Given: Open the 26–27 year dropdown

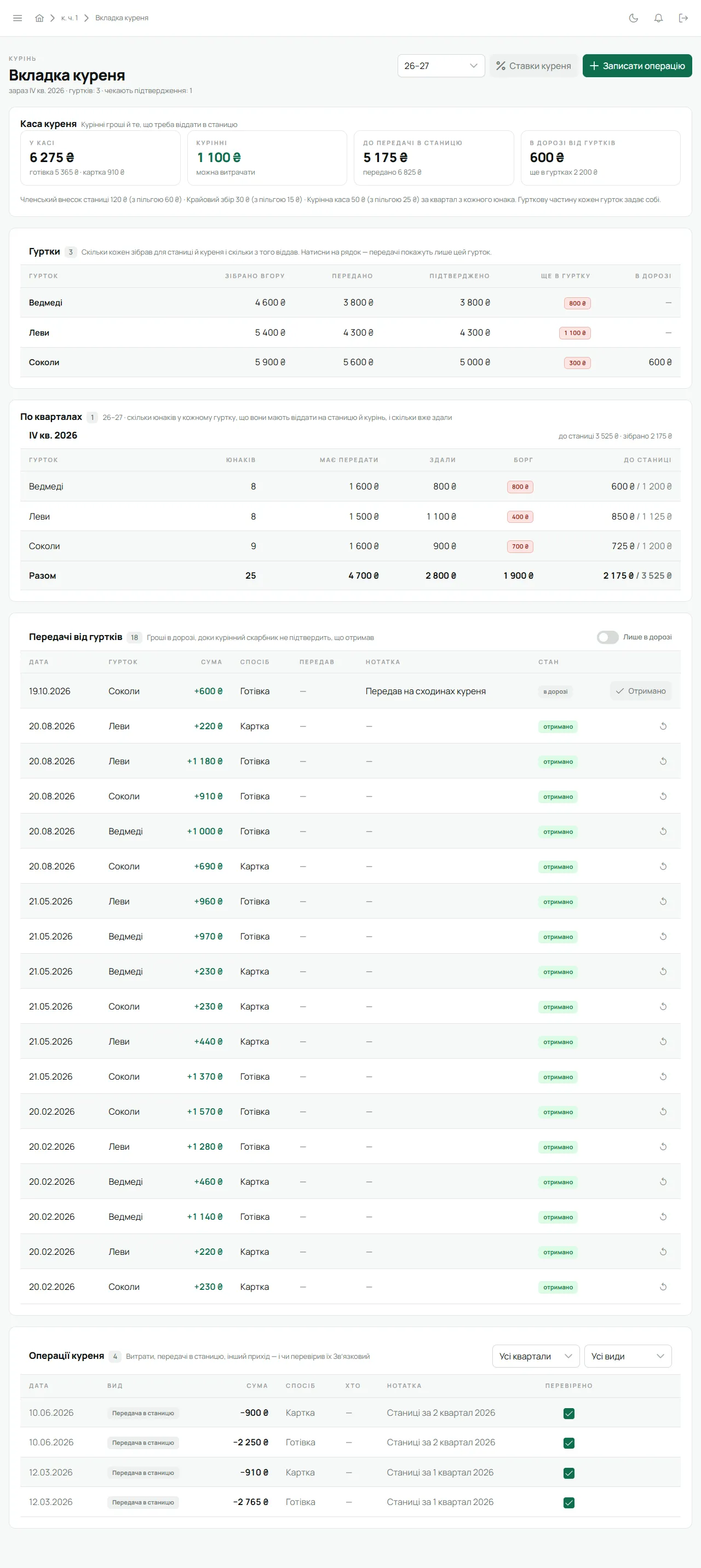Looking at the screenshot, I should click(x=441, y=66).
